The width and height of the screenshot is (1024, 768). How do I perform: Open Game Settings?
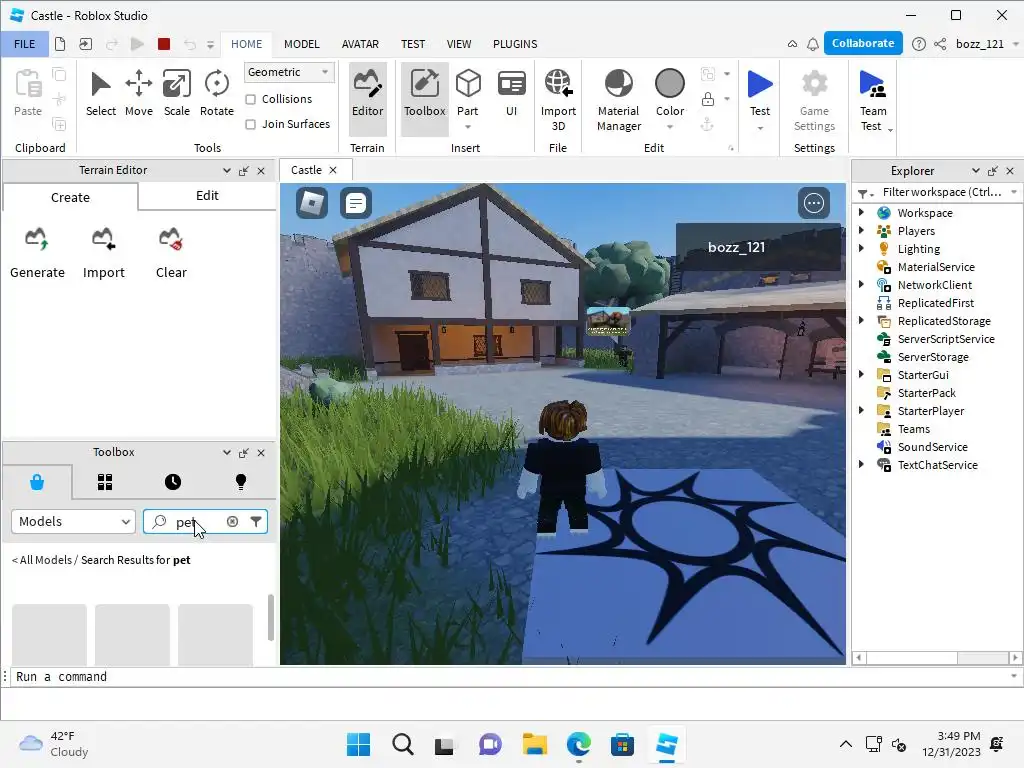tap(814, 99)
